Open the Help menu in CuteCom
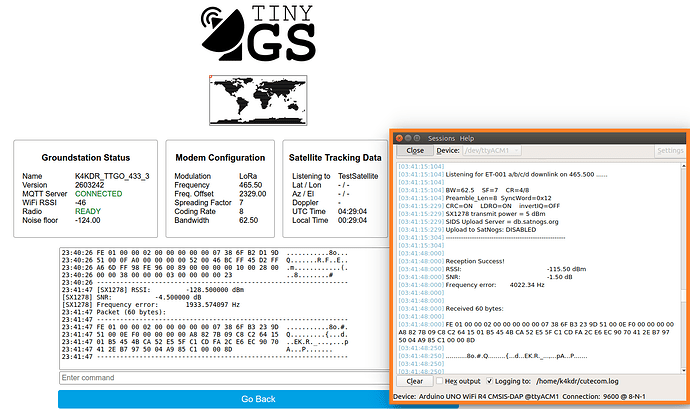This screenshot has width=690, height=409. tap(467, 138)
